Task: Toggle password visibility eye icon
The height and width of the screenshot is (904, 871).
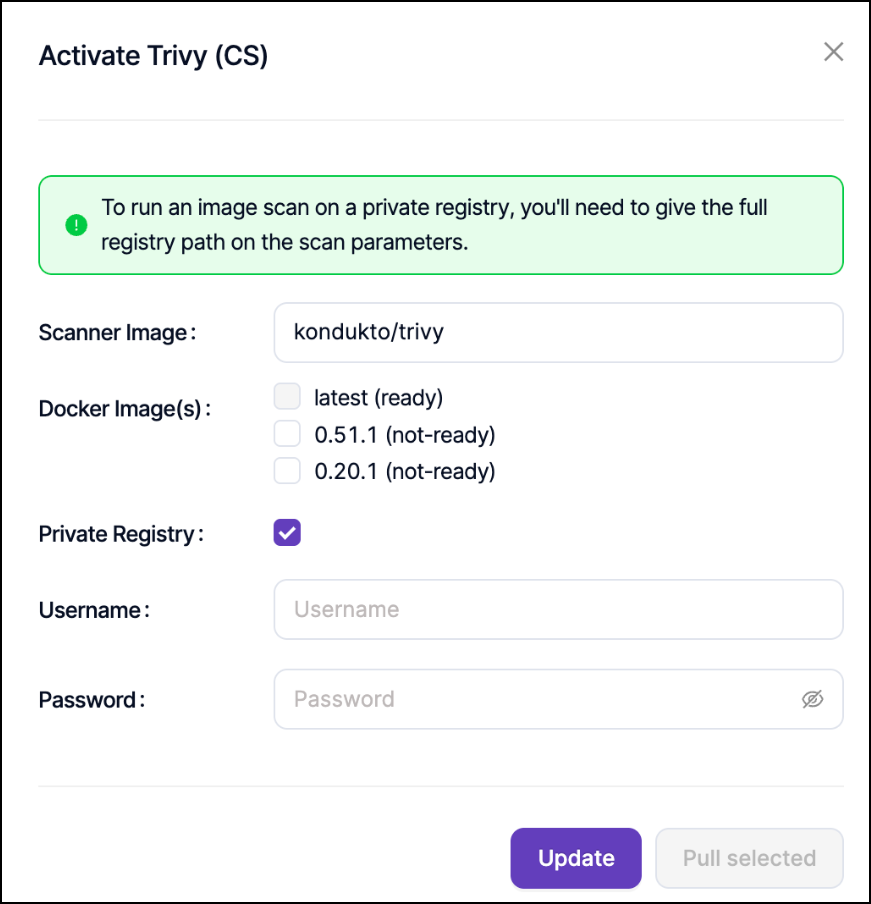Action: point(812,699)
